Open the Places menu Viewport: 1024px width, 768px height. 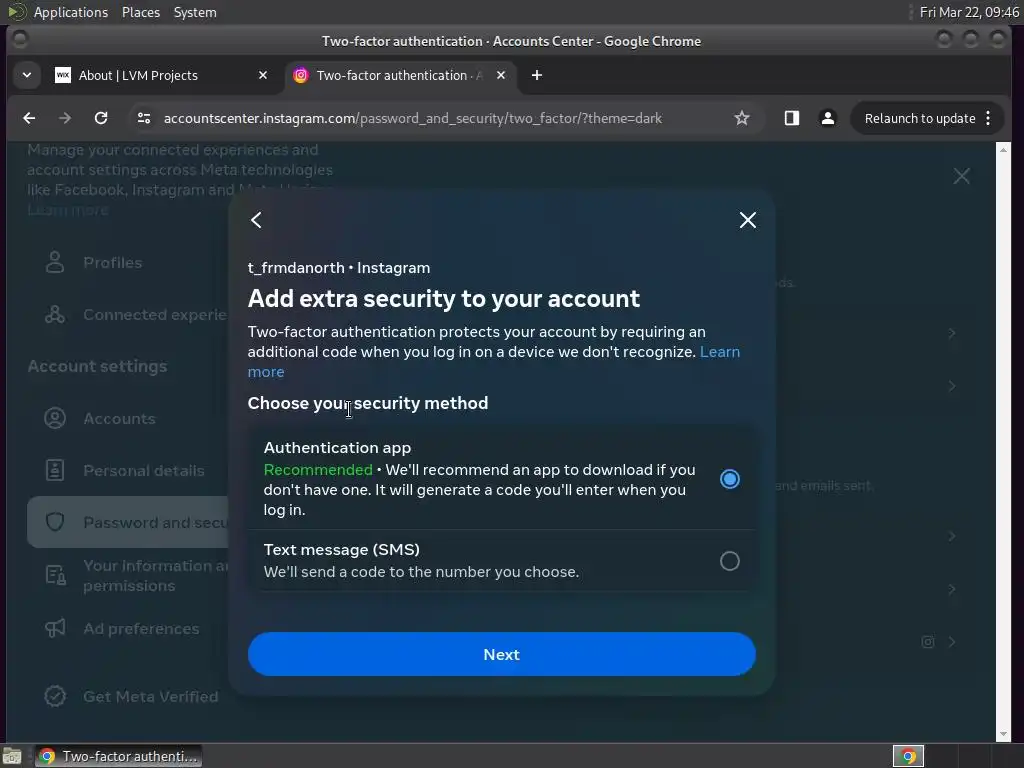coord(141,12)
